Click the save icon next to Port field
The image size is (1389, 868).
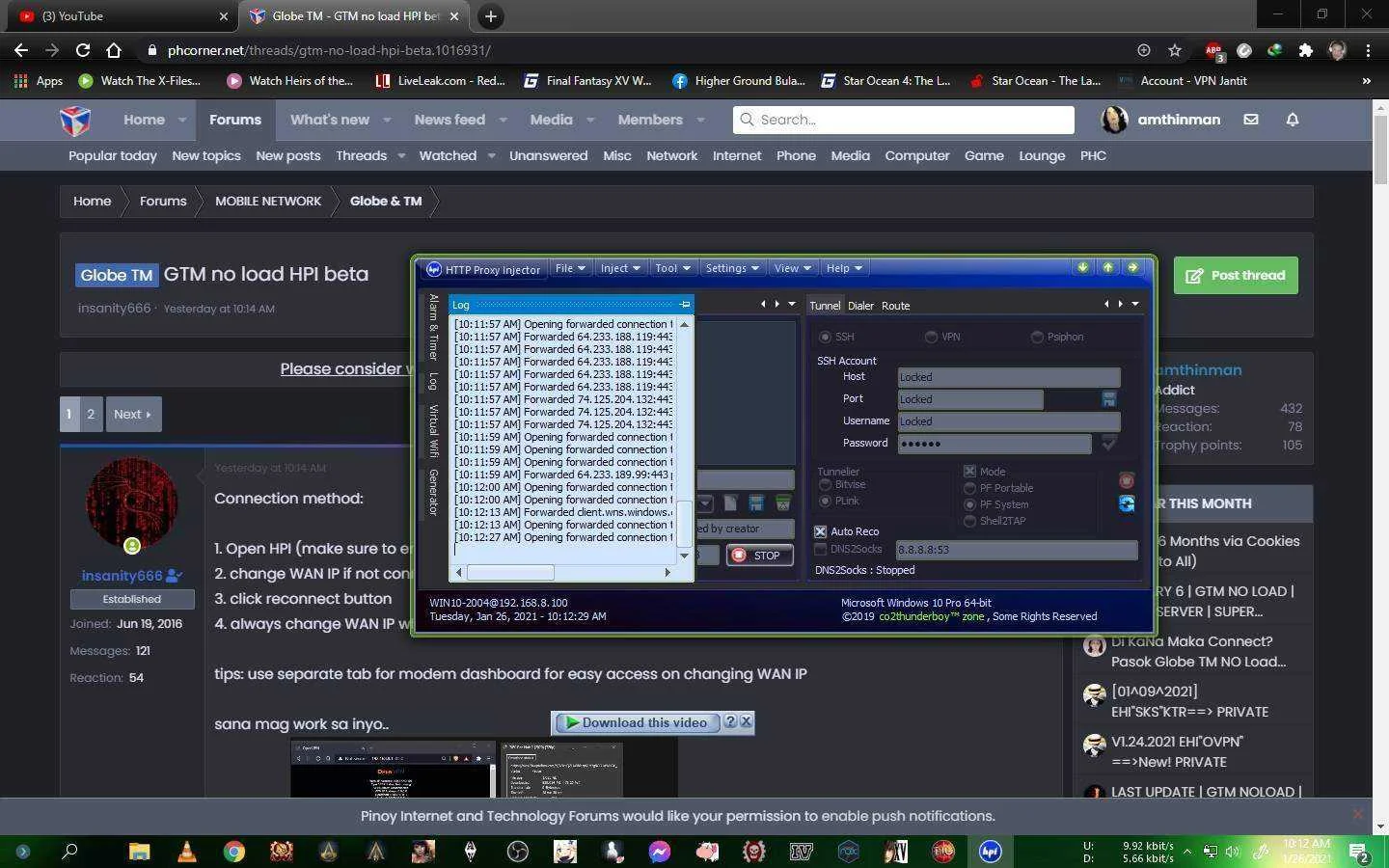(1108, 398)
